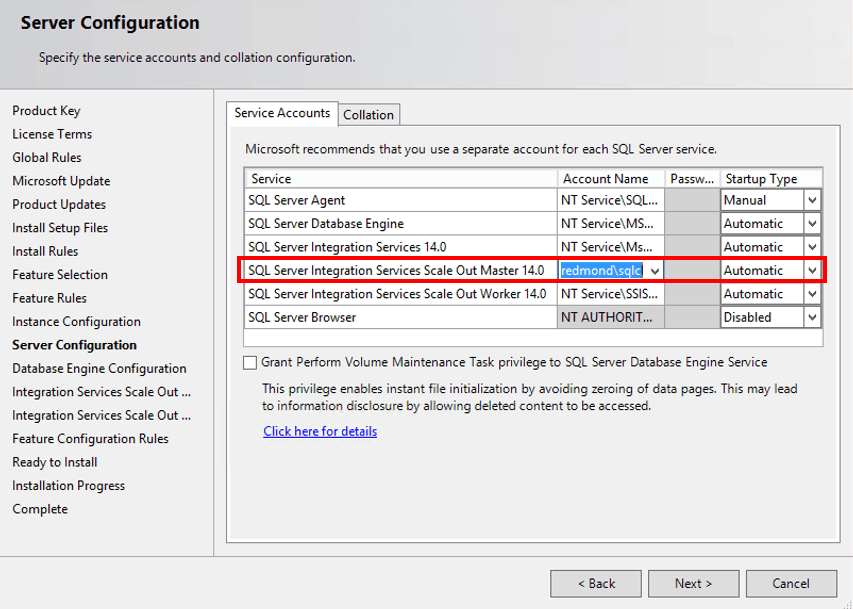Click the Account Name column header
The height and width of the screenshot is (609, 853).
tap(611, 179)
